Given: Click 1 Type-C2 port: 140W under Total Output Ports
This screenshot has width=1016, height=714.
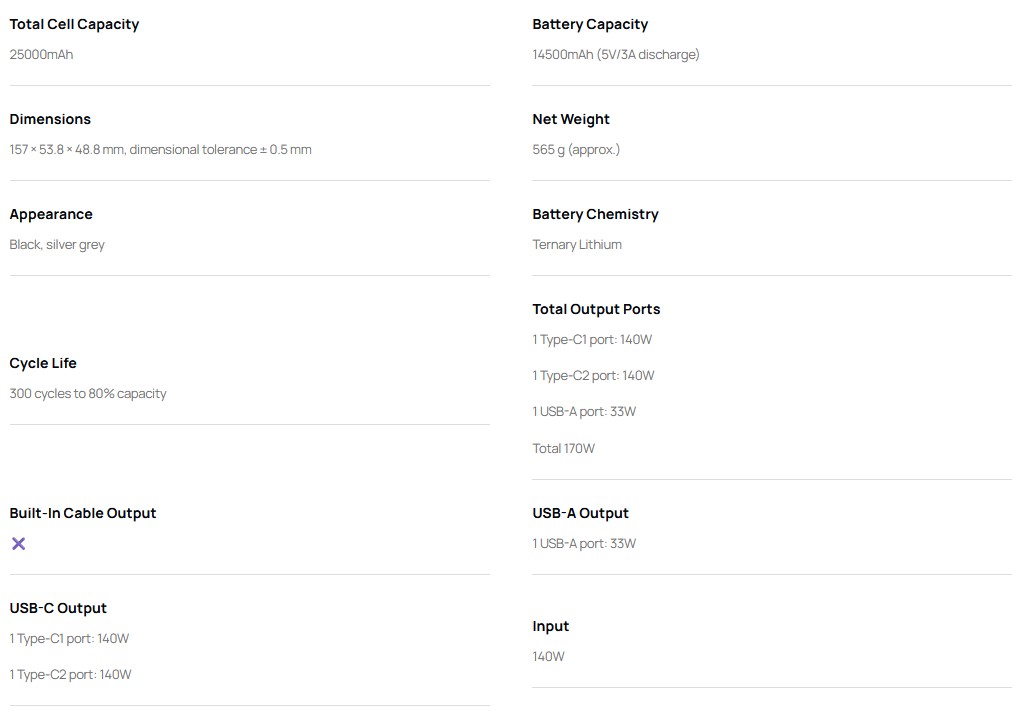Looking at the screenshot, I should [x=594, y=376].
